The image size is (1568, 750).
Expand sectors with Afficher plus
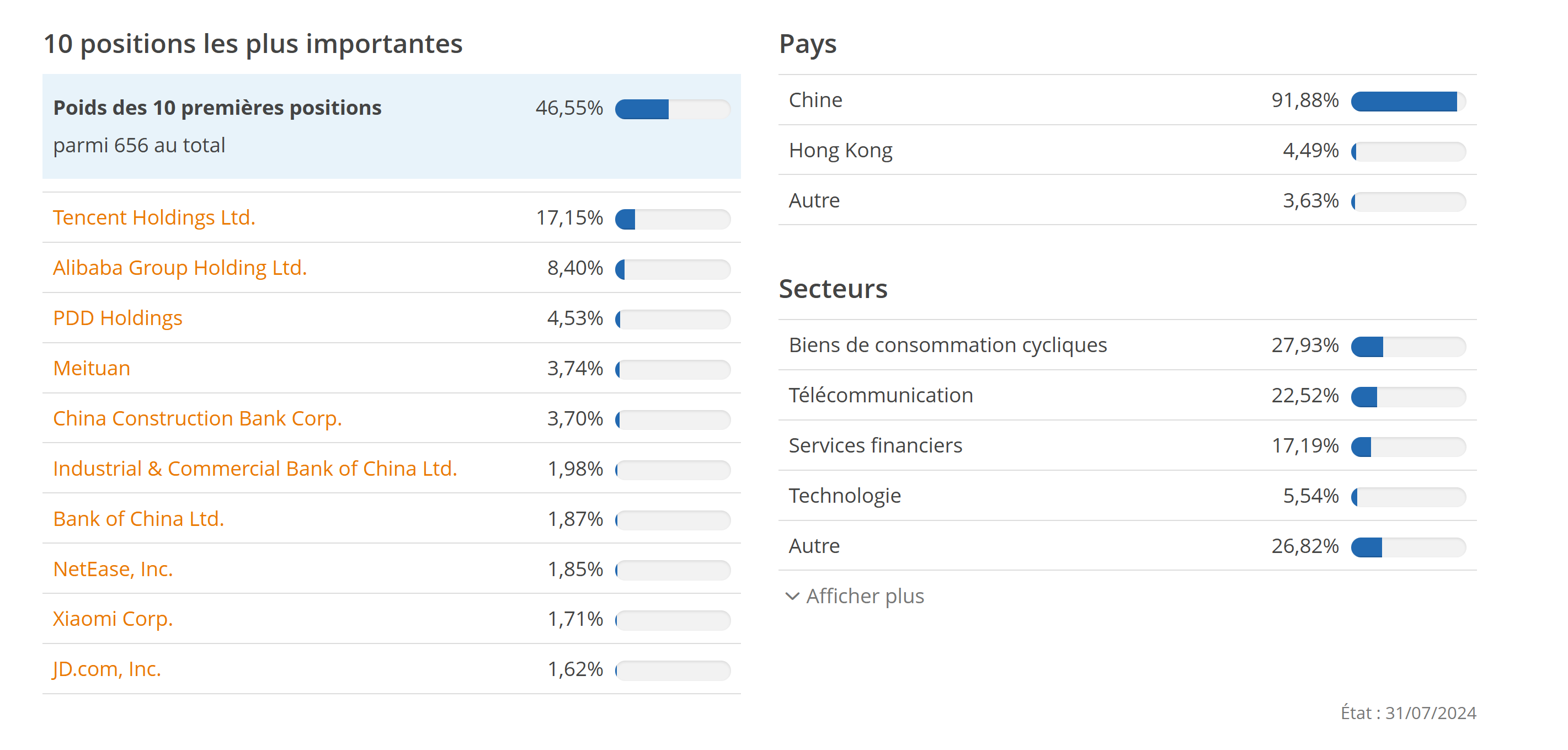tap(865, 596)
